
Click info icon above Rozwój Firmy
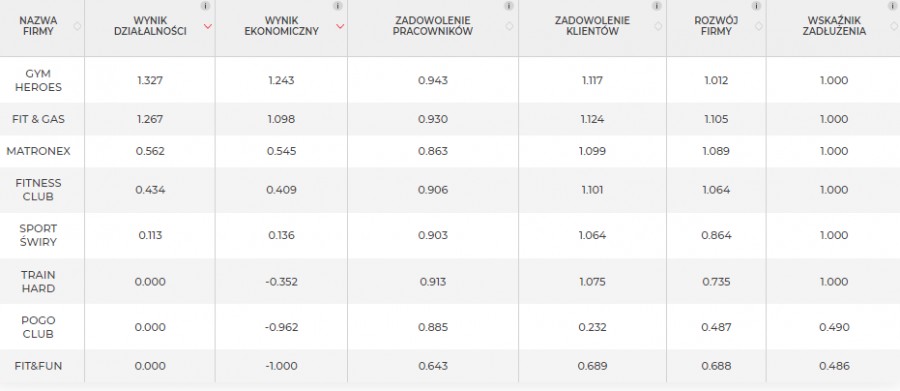tap(757, 6)
